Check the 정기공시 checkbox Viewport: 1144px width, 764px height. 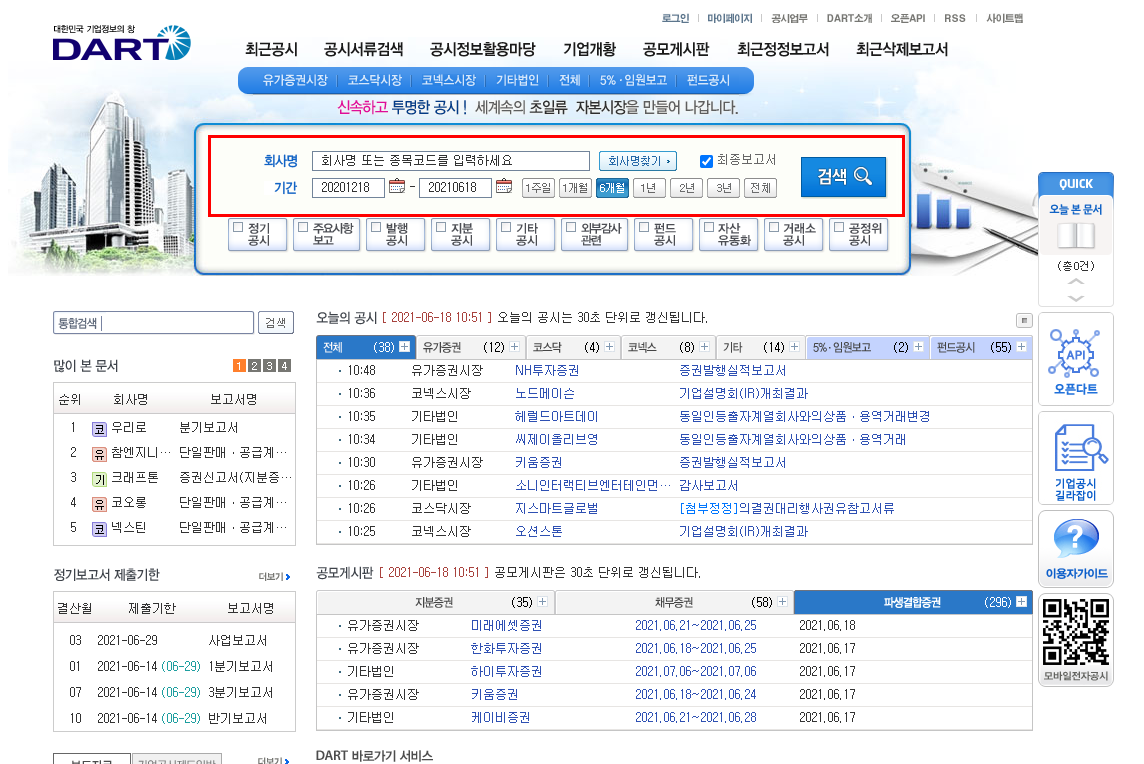point(238,228)
